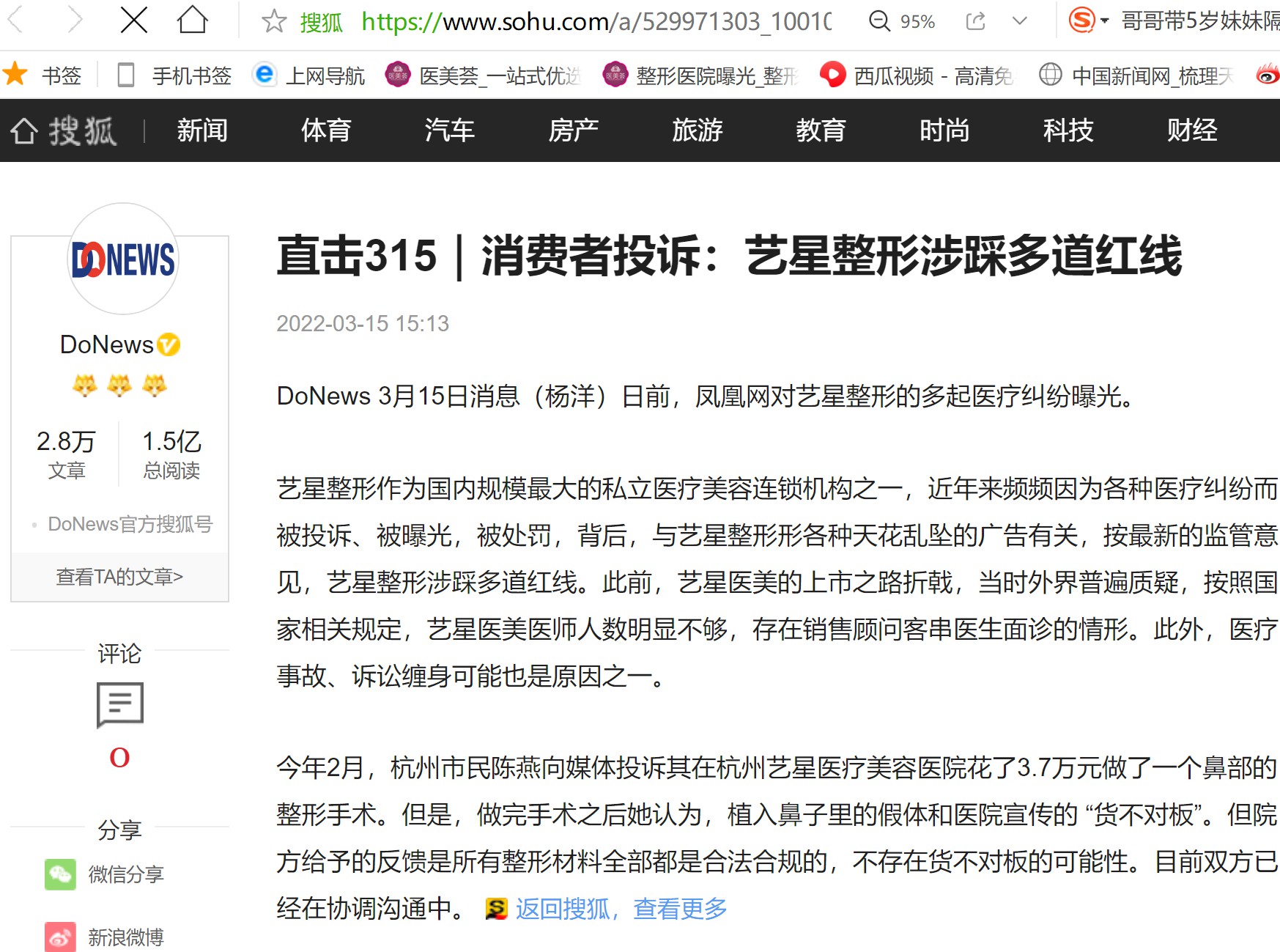Open the 体育 navigation tab
Viewport: 1280px width, 952px height.
coord(326,130)
